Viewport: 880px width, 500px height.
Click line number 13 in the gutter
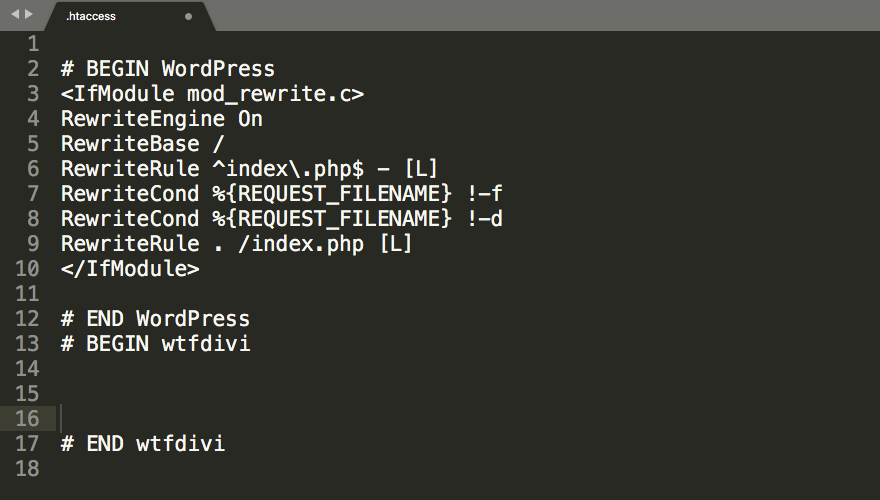point(27,344)
